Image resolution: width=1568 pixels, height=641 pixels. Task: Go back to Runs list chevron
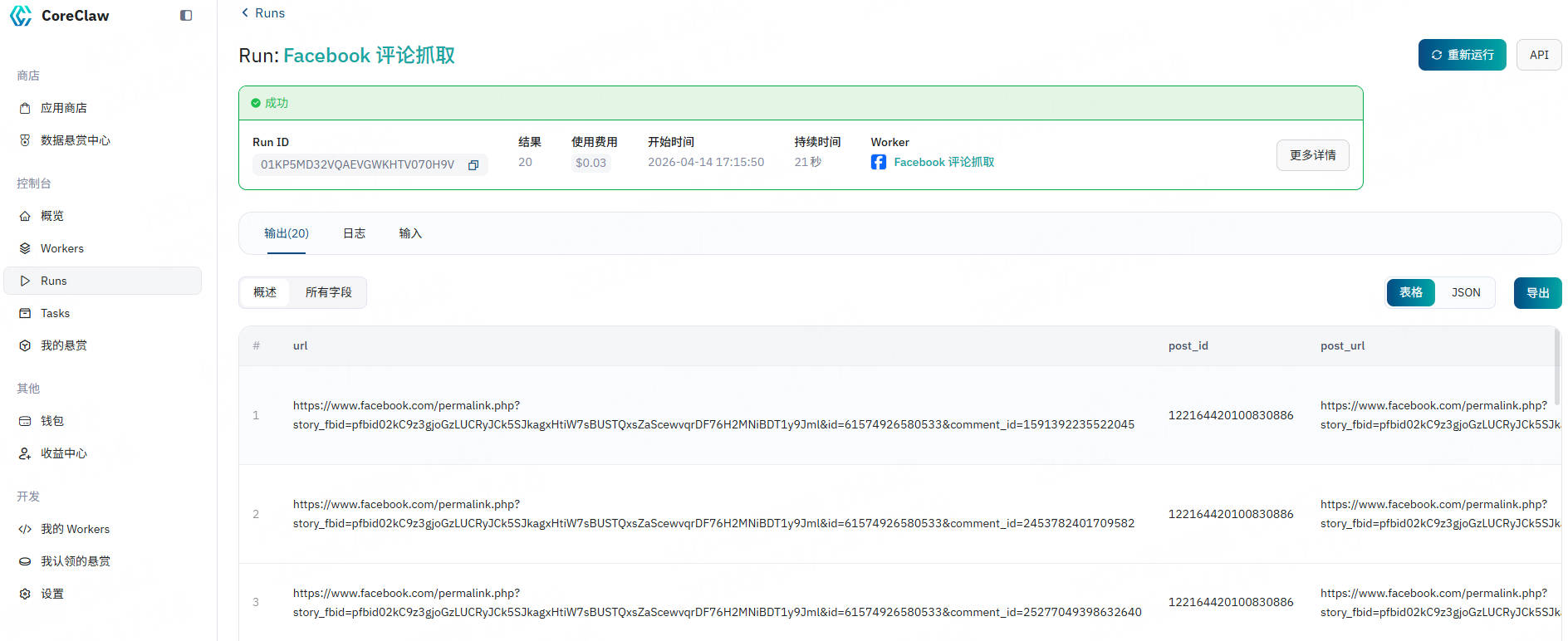pyautogui.click(x=245, y=12)
